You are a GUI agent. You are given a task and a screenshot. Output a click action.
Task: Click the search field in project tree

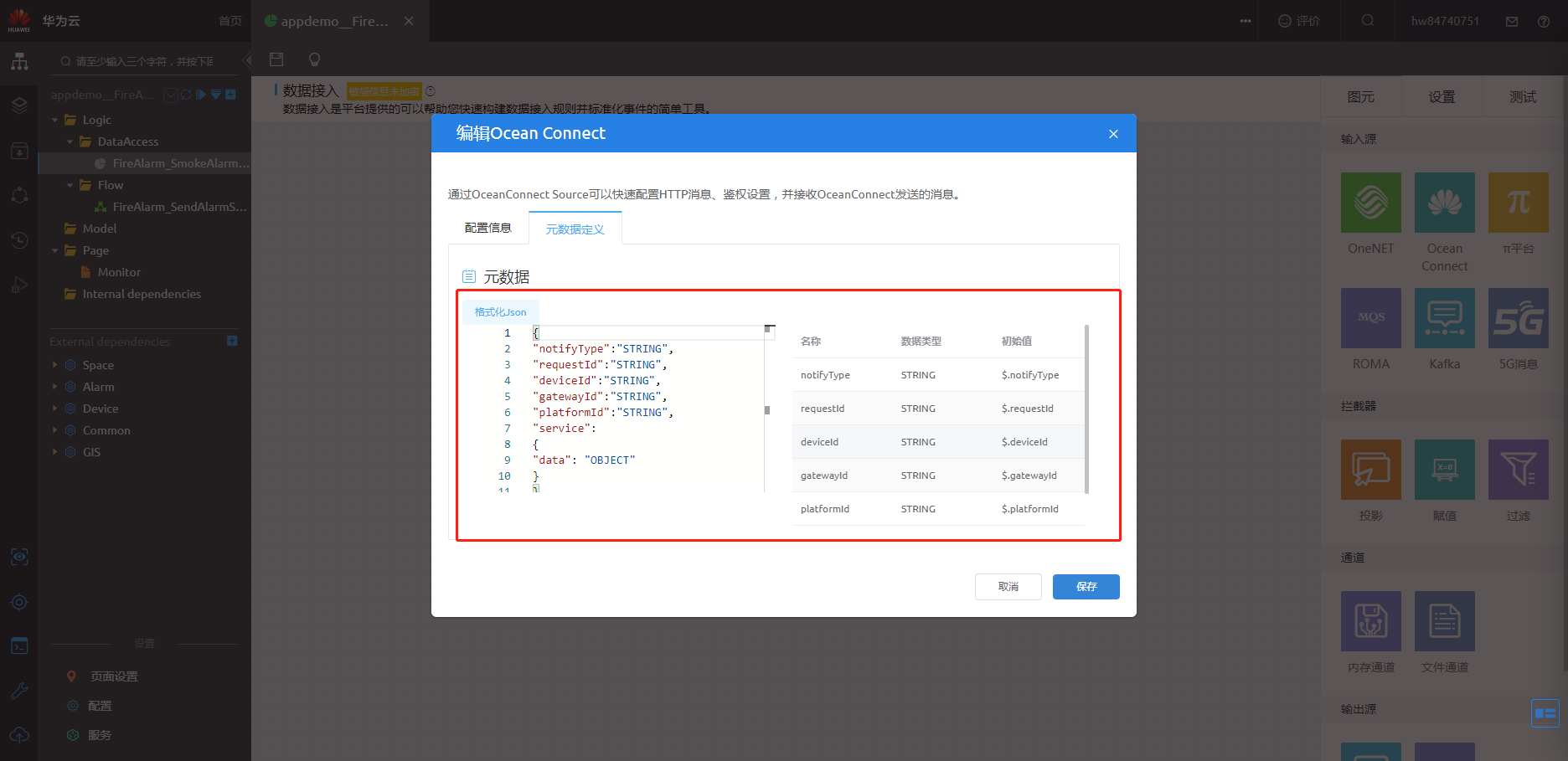pyautogui.click(x=143, y=61)
